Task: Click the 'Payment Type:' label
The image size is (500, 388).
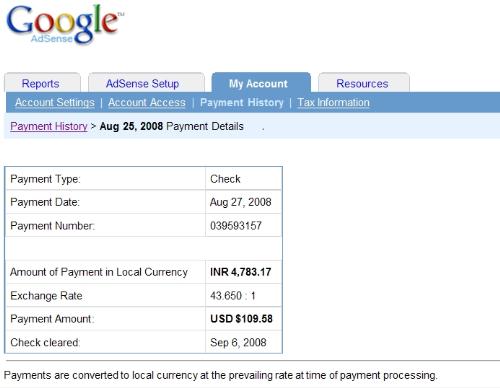Action: (x=45, y=179)
